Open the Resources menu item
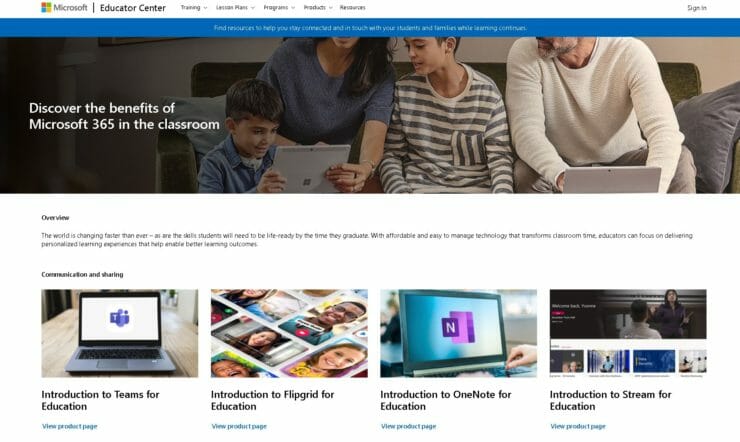The image size is (740, 442). click(x=353, y=8)
